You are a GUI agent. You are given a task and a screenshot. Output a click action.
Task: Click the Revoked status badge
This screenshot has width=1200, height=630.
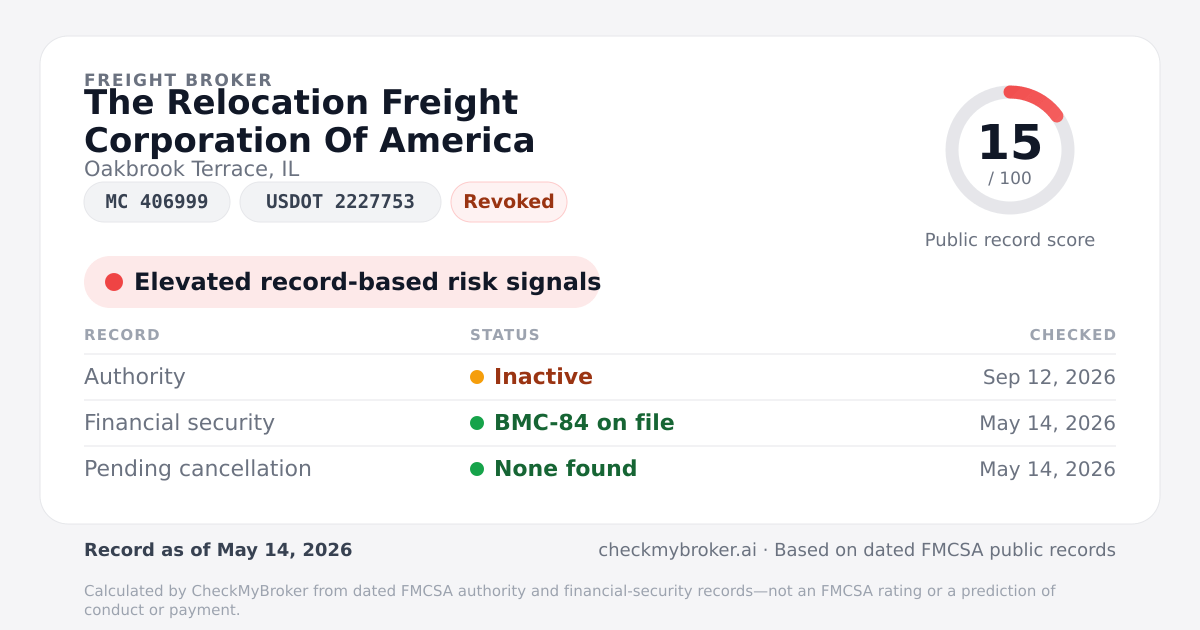pos(509,202)
